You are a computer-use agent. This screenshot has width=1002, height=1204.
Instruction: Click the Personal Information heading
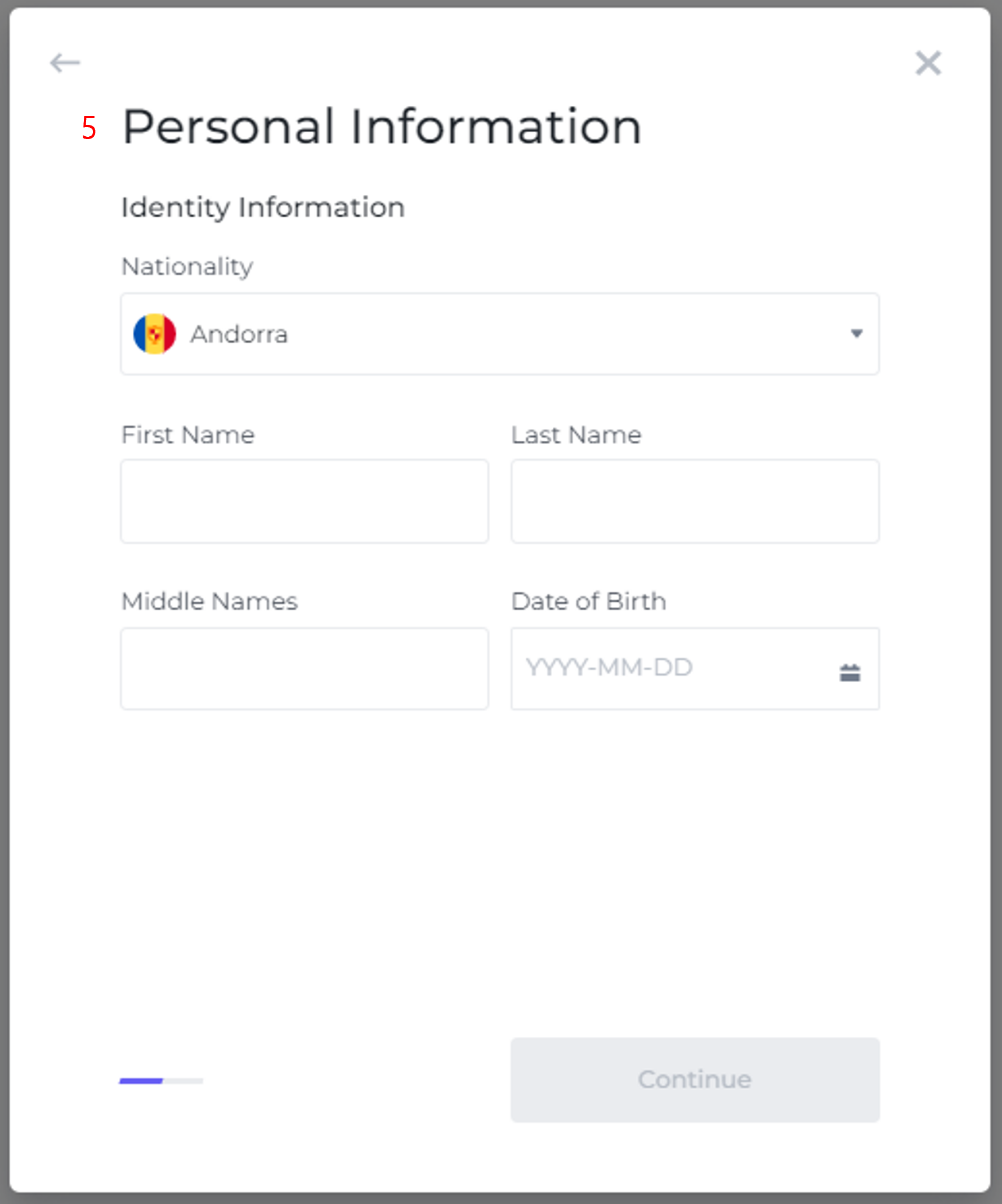point(382,127)
